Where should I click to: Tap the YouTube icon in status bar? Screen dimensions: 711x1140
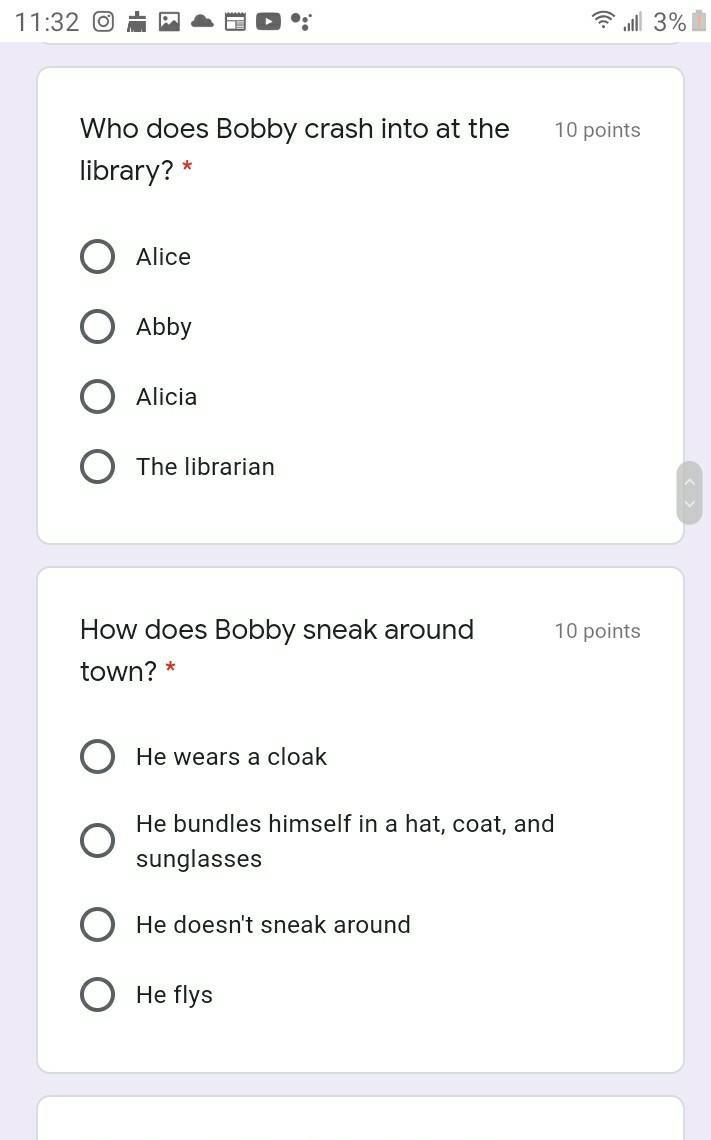pos(268,22)
